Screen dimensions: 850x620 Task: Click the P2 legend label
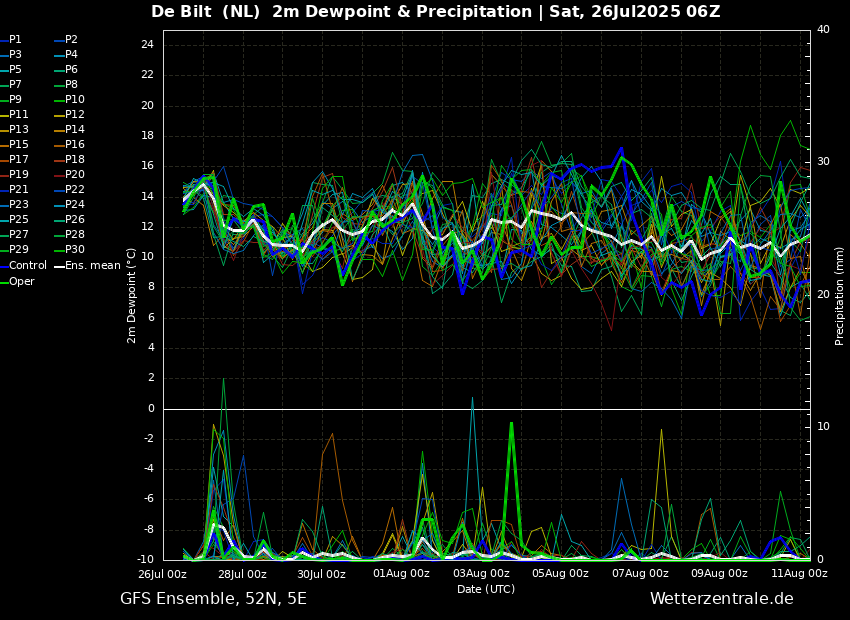point(72,40)
